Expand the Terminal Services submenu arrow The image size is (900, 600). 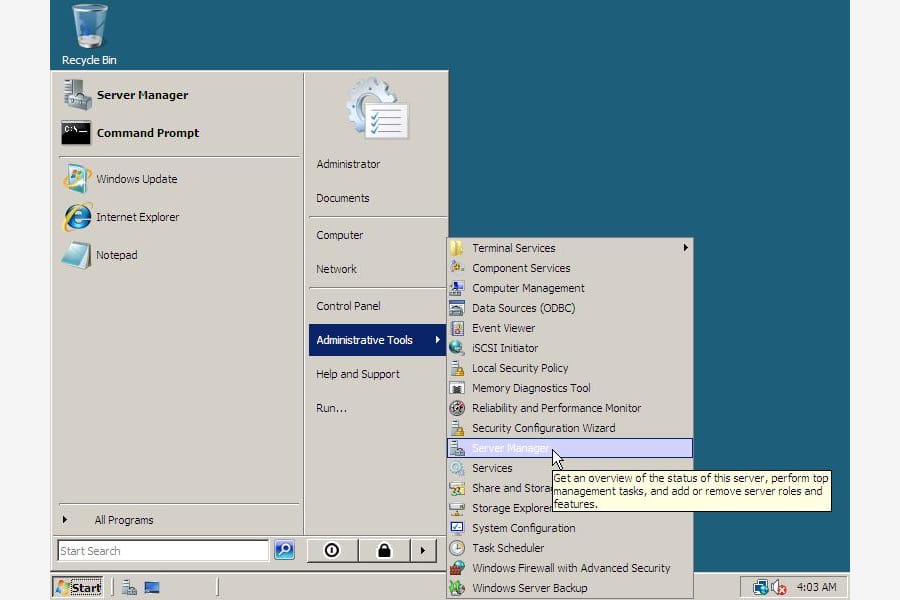coord(685,247)
